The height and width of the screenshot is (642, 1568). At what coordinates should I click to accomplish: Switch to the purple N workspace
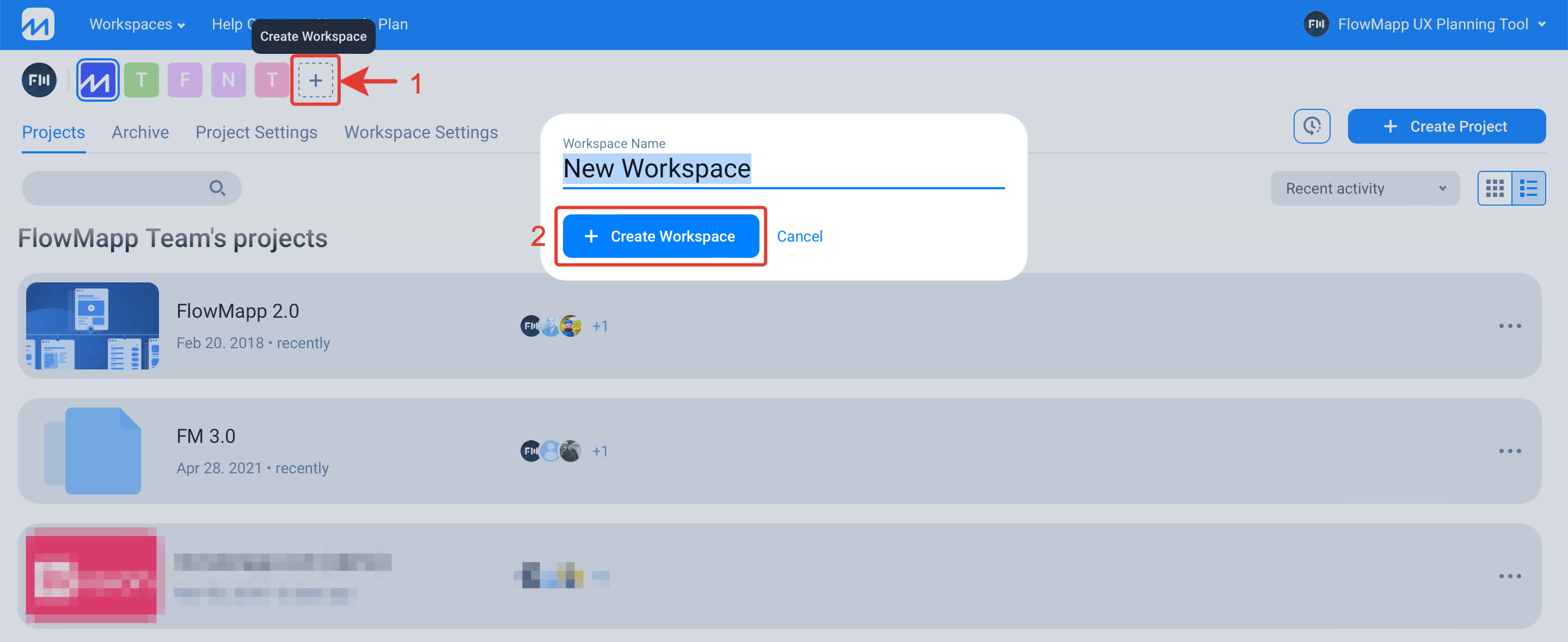point(228,80)
